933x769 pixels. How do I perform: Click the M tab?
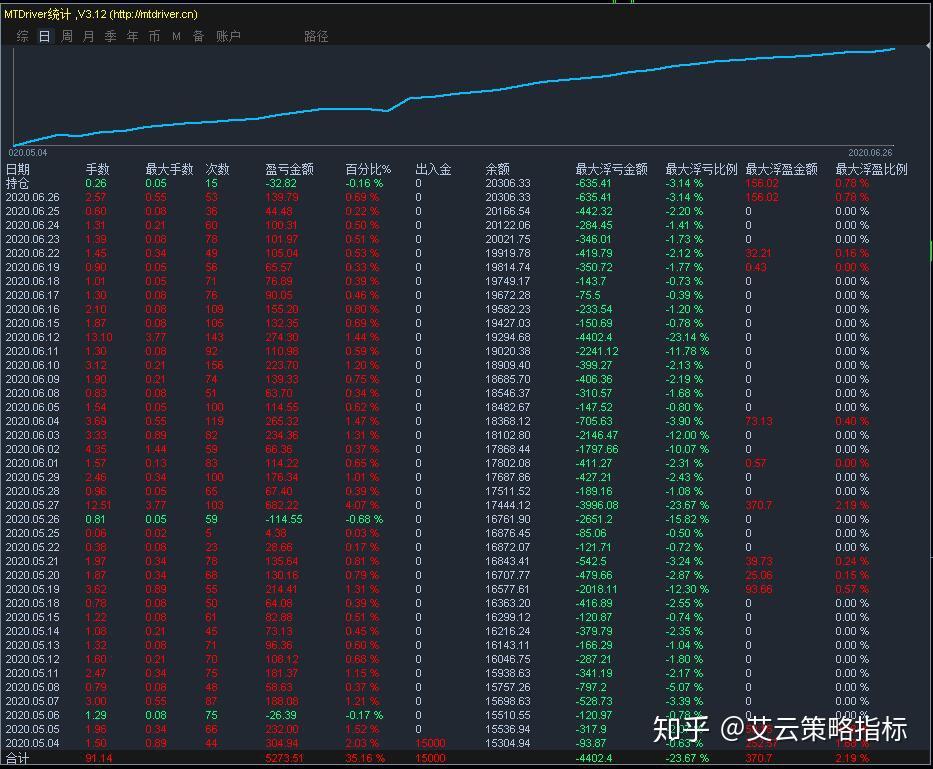pyautogui.click(x=176, y=36)
